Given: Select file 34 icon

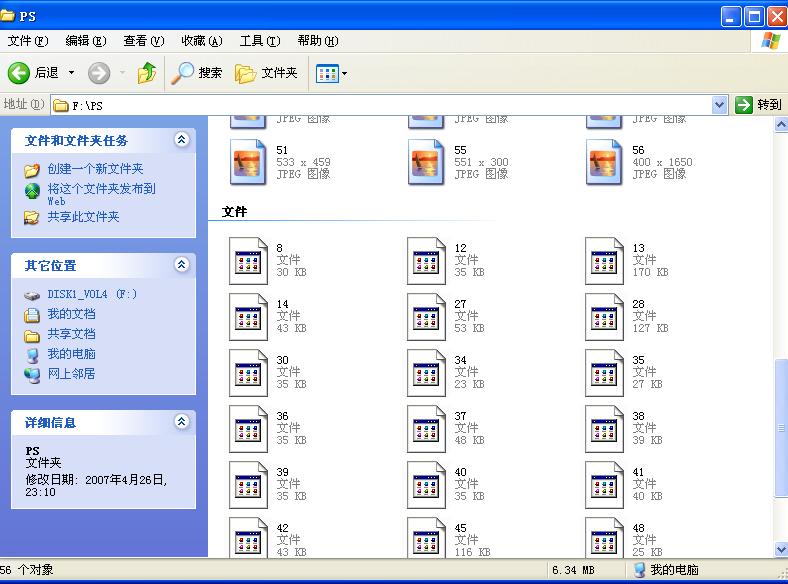Looking at the screenshot, I should coord(426,373).
